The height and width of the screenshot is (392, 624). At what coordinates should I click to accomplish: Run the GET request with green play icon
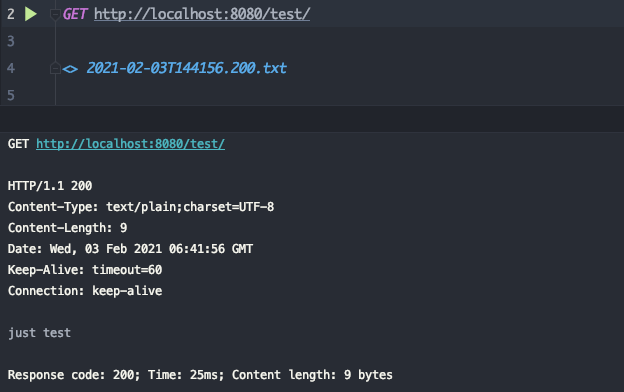click(31, 14)
